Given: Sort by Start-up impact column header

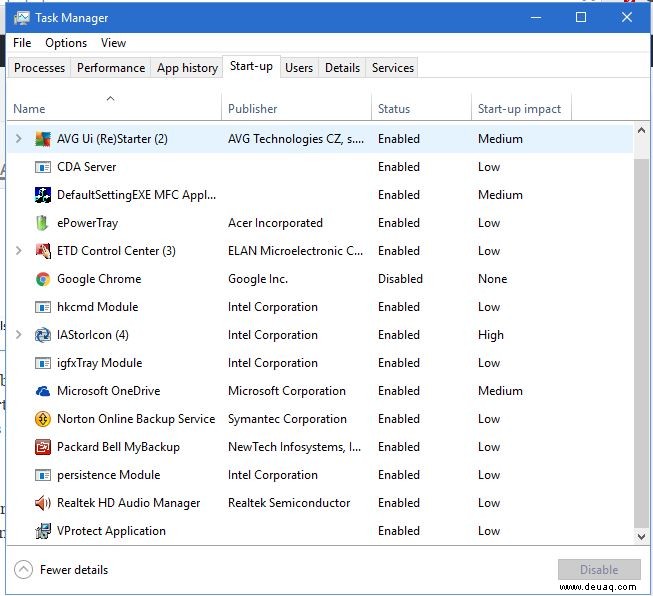Looking at the screenshot, I should tap(521, 109).
